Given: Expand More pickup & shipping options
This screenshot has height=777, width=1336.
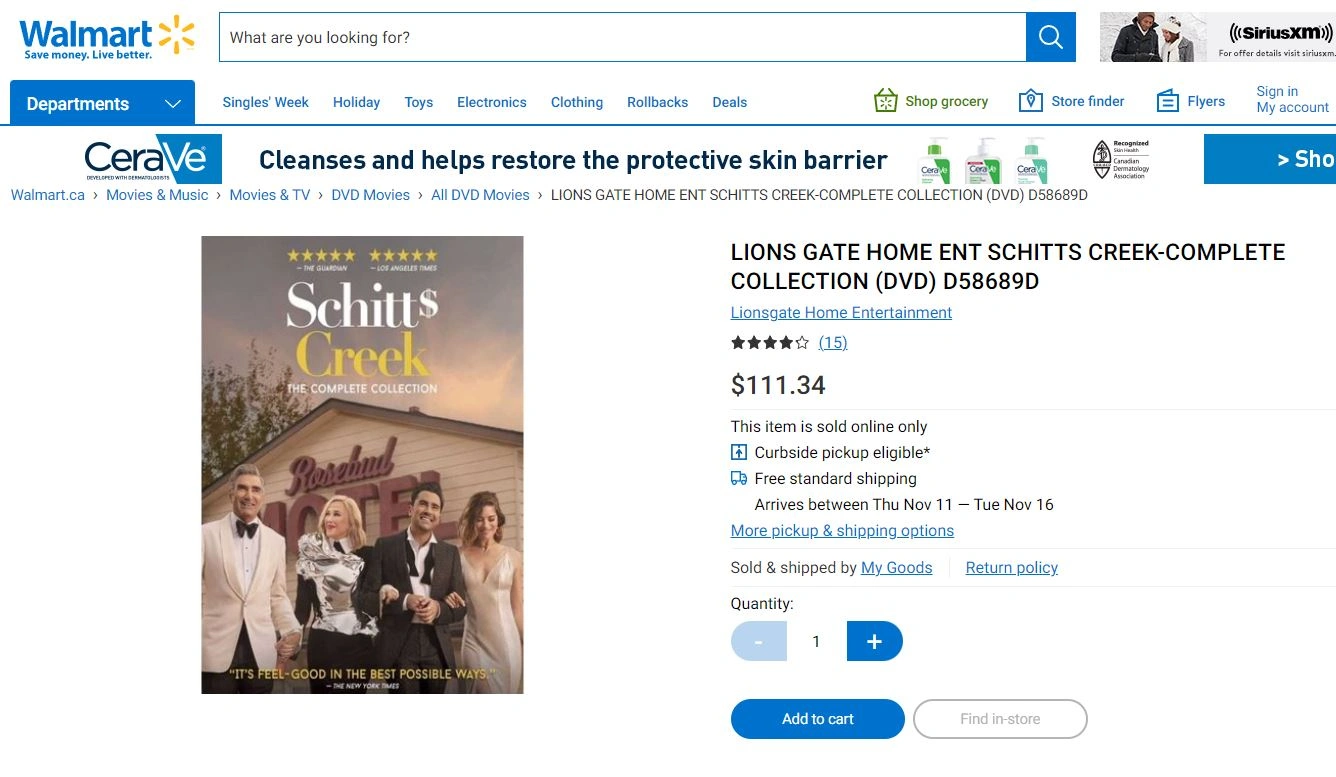Looking at the screenshot, I should click(842, 531).
